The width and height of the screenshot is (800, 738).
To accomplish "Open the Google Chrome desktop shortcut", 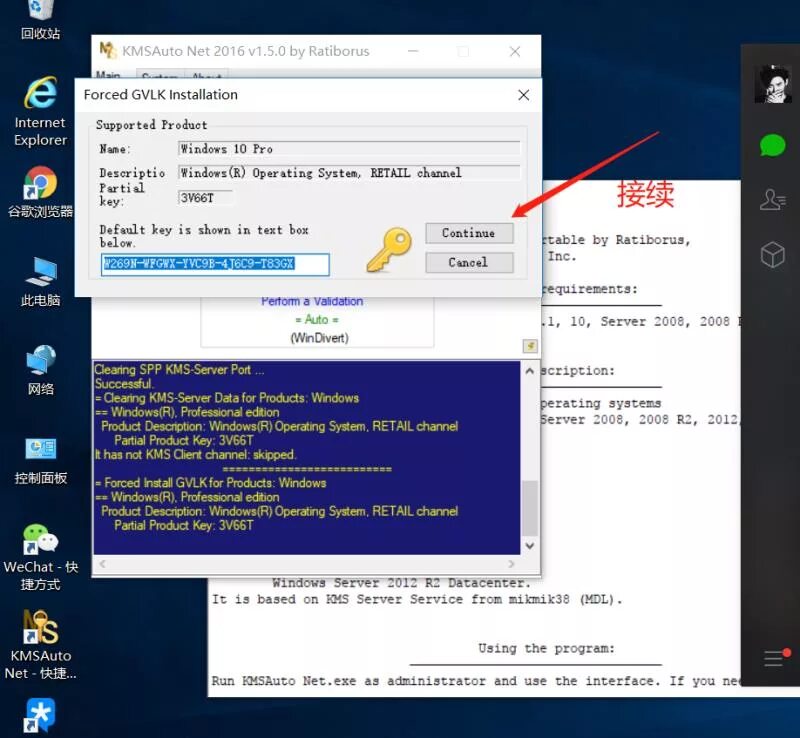I will [x=40, y=192].
